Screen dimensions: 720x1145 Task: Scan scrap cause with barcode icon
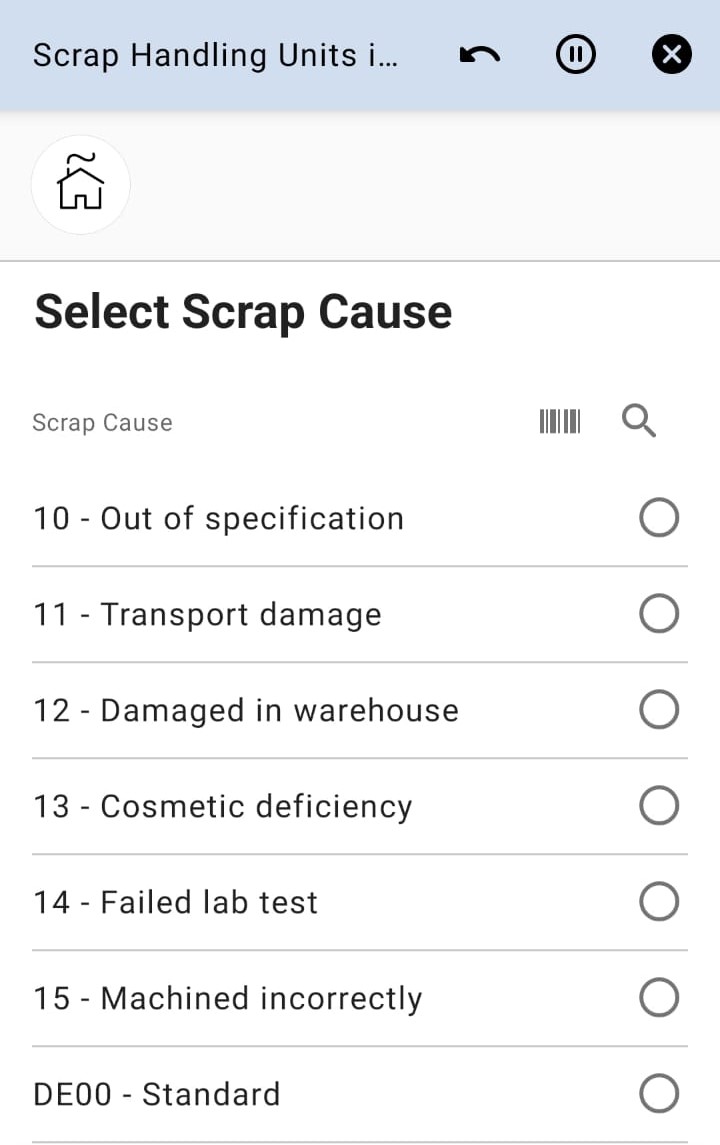[x=560, y=422]
